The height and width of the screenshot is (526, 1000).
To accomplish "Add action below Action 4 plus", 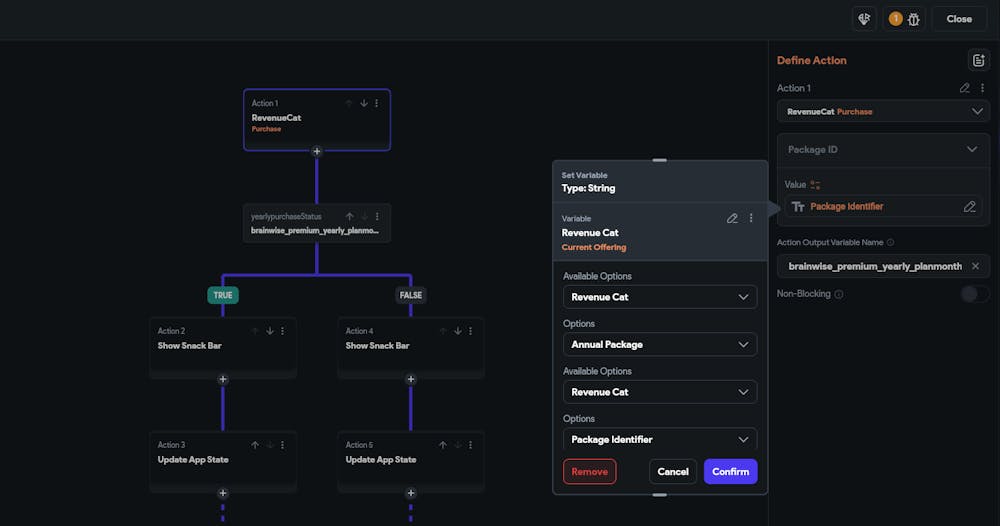I will tap(411, 379).
